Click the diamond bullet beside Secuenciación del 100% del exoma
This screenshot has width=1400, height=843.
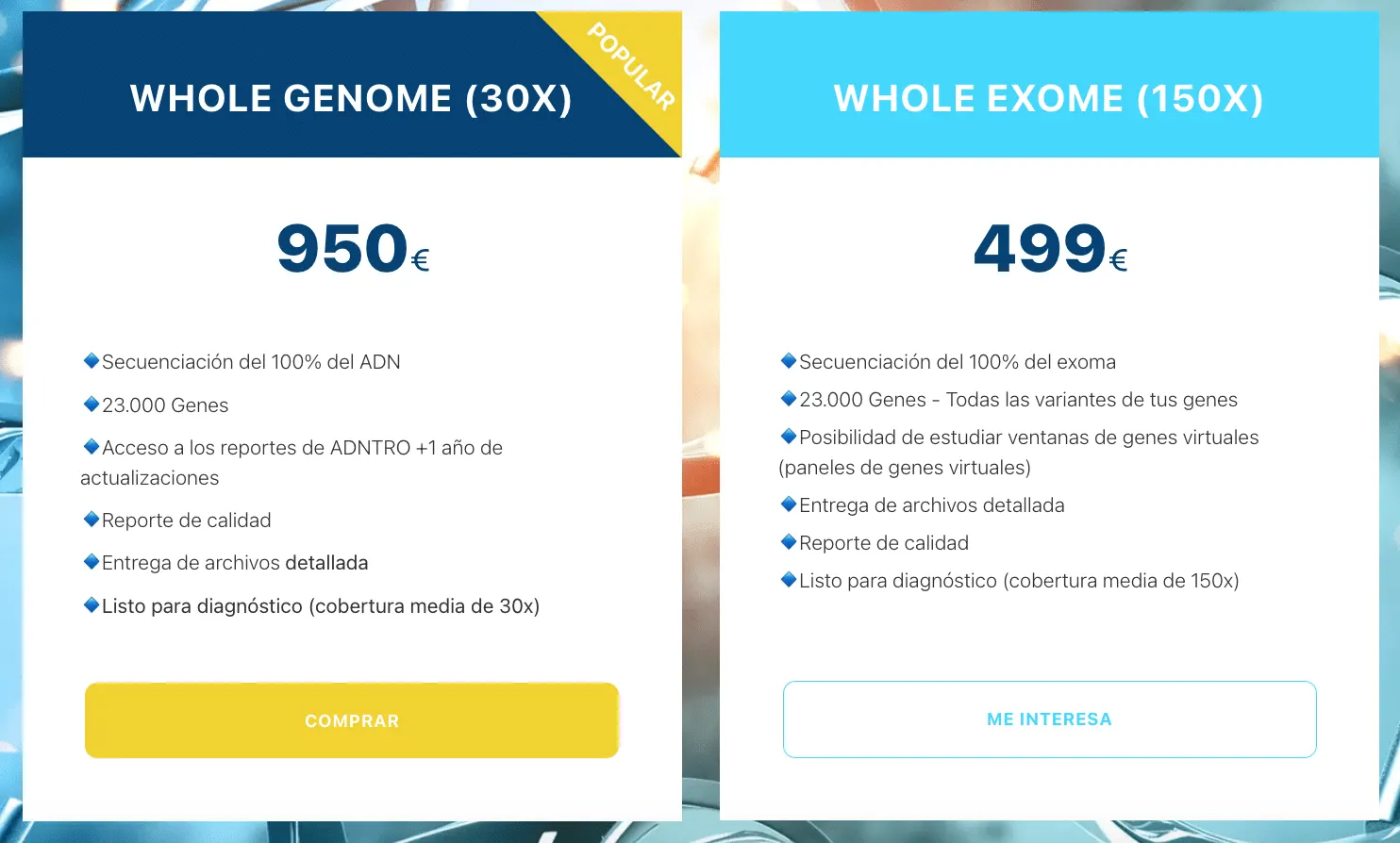pyautogui.click(x=789, y=360)
